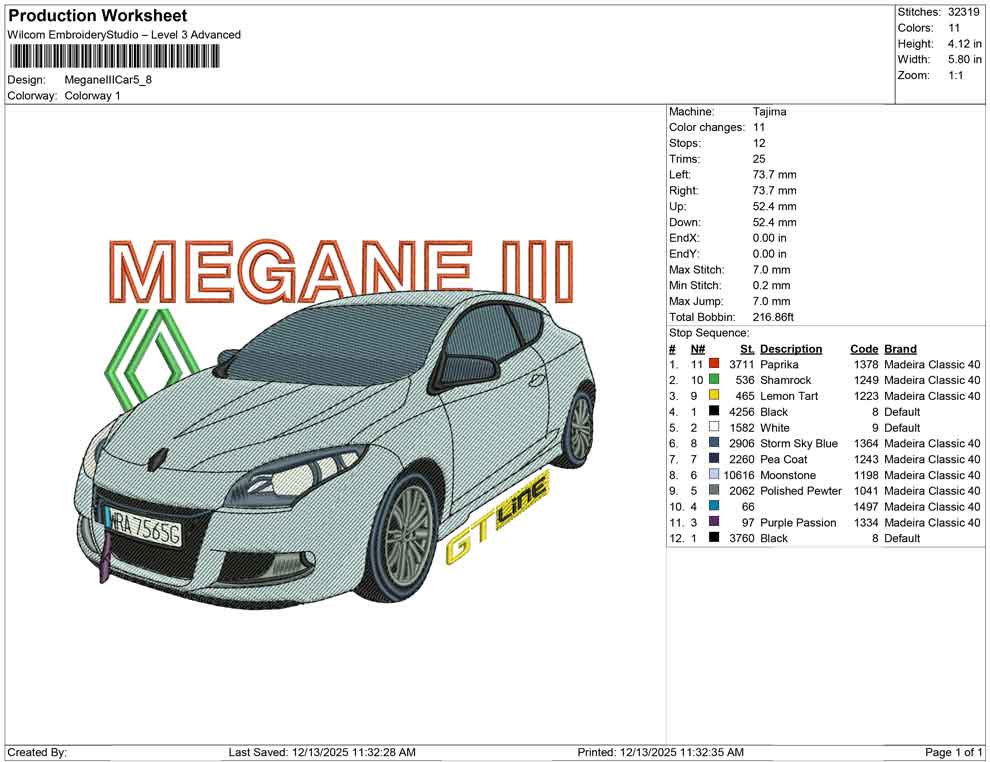Click the Moonstone thread color square
Image resolution: width=990 pixels, height=762 pixels.
[714, 474]
